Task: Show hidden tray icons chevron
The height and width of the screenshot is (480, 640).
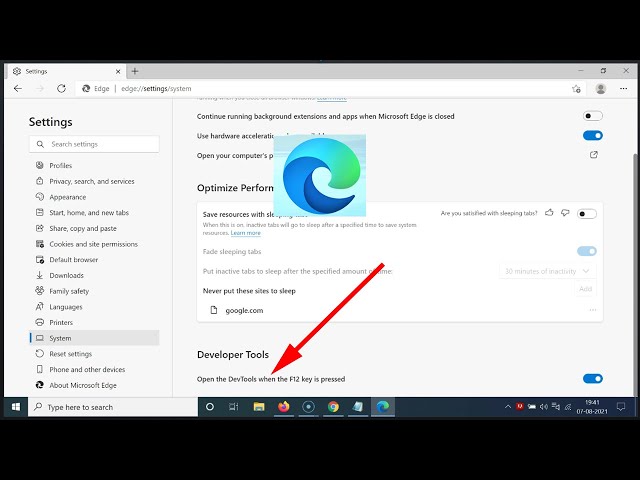Action: click(508, 407)
